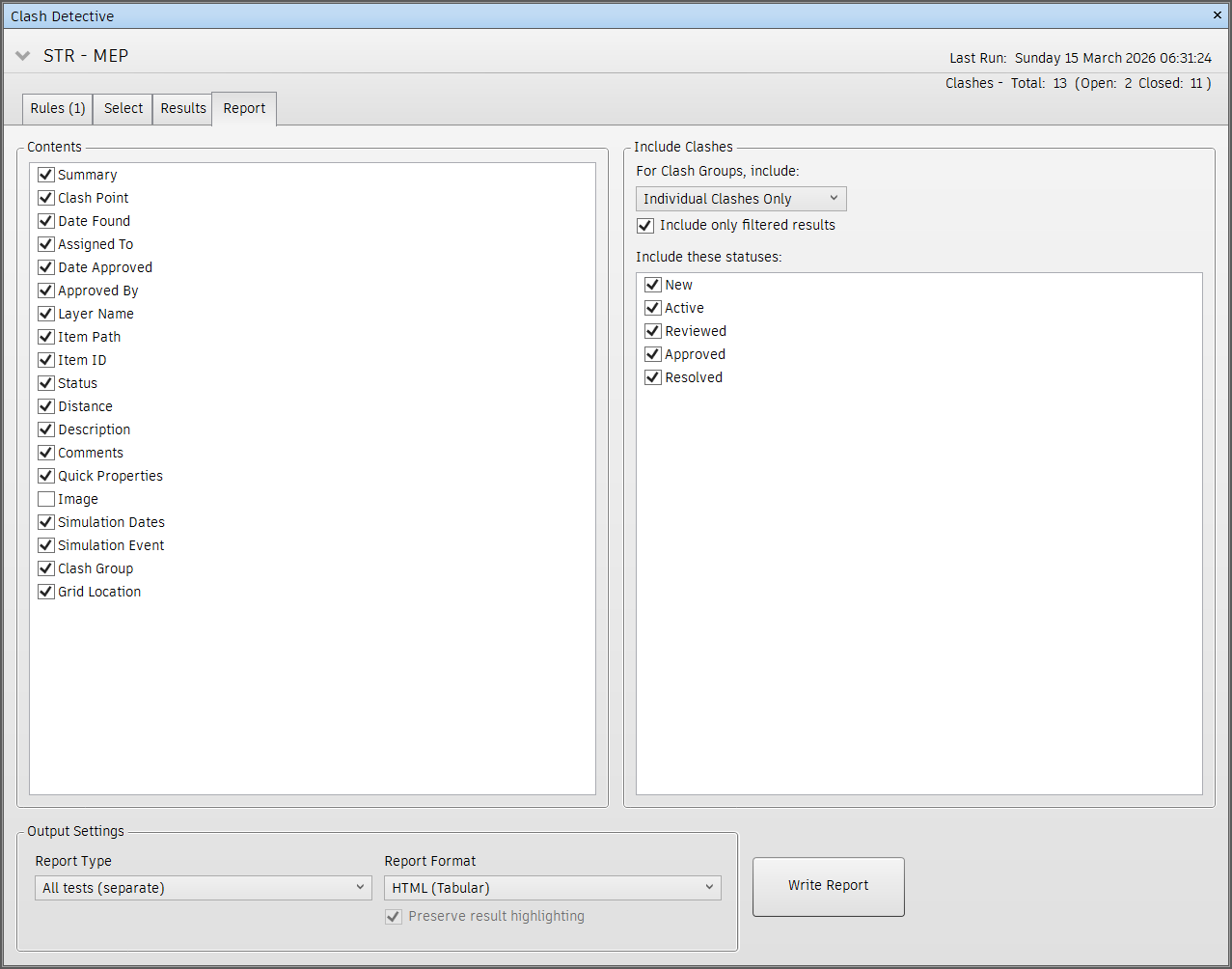Disable the Clash Point content option
The height and width of the screenshot is (969, 1232).
click(45, 197)
